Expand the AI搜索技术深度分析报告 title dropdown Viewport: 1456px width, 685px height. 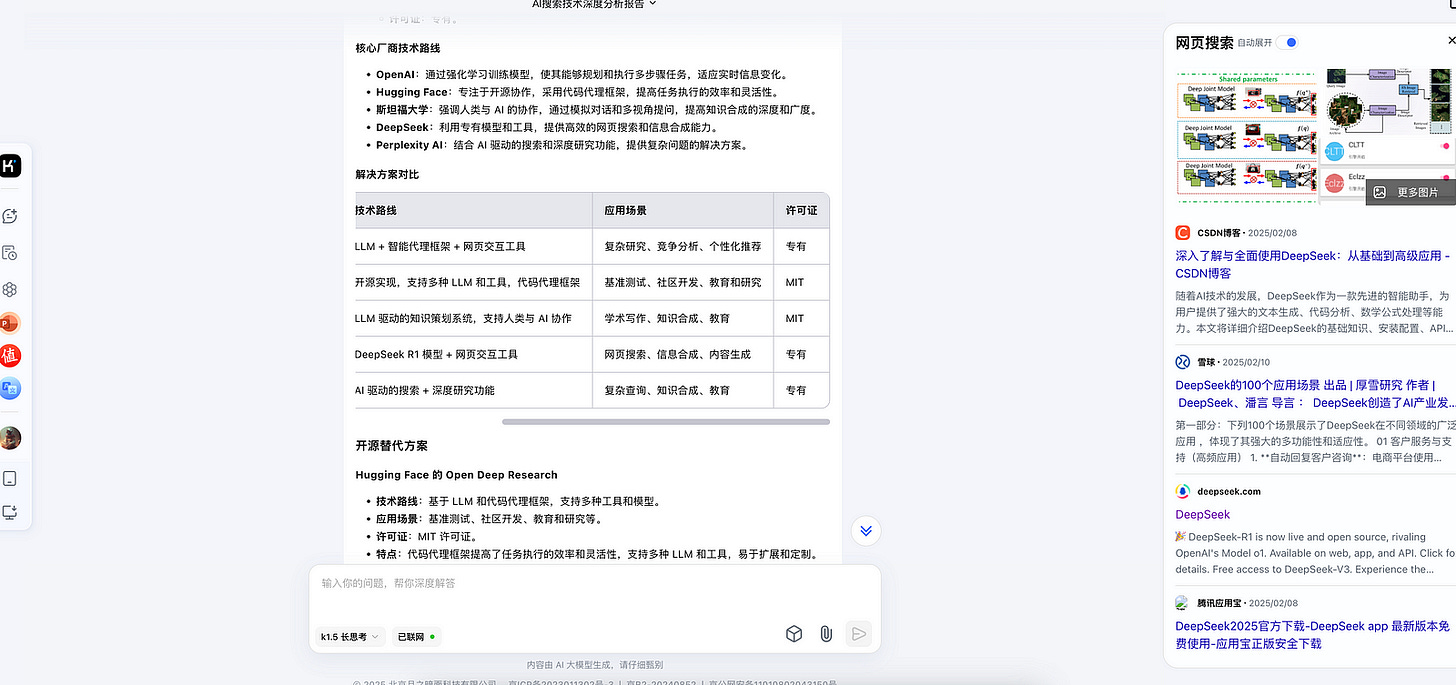594,4
